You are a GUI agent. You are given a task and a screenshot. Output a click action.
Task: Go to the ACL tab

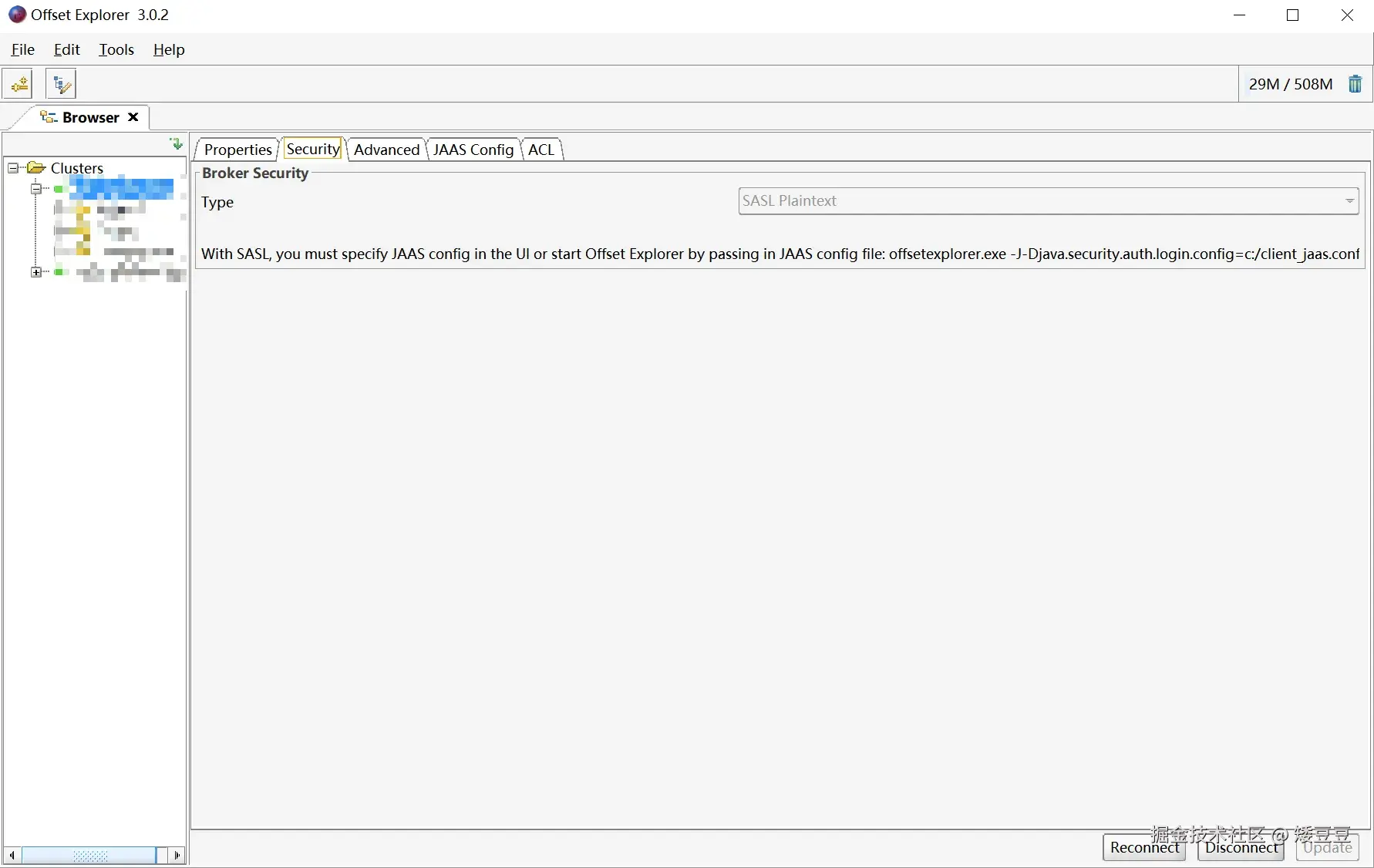541,150
